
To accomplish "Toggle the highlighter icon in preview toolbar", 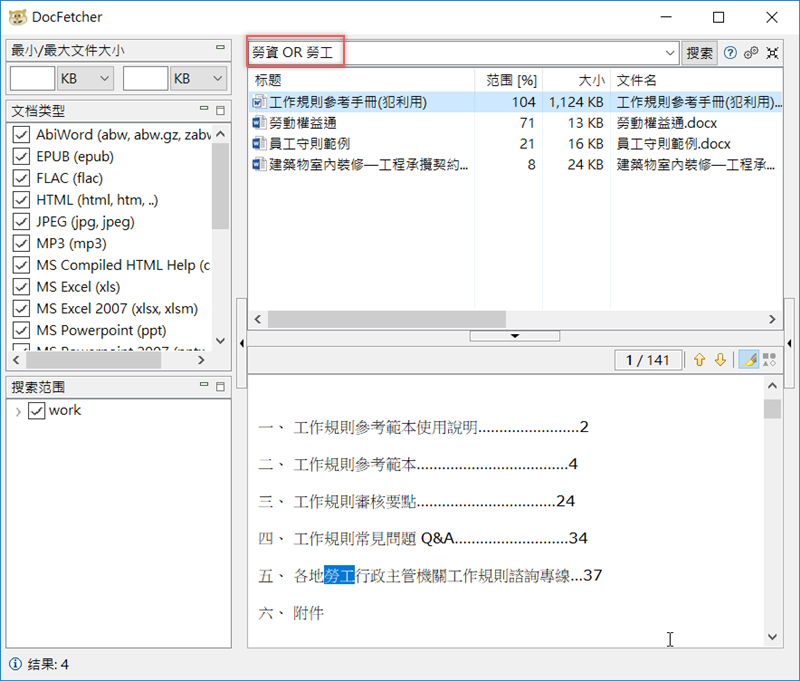I will pos(749,360).
